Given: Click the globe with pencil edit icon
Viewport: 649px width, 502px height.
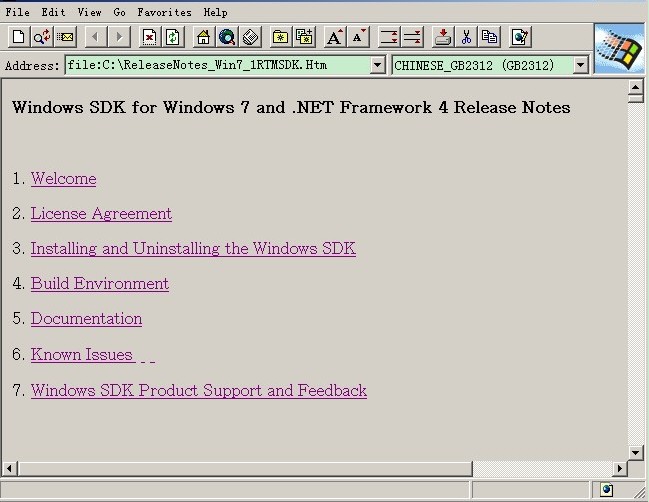Looking at the screenshot, I should click(x=520, y=37).
